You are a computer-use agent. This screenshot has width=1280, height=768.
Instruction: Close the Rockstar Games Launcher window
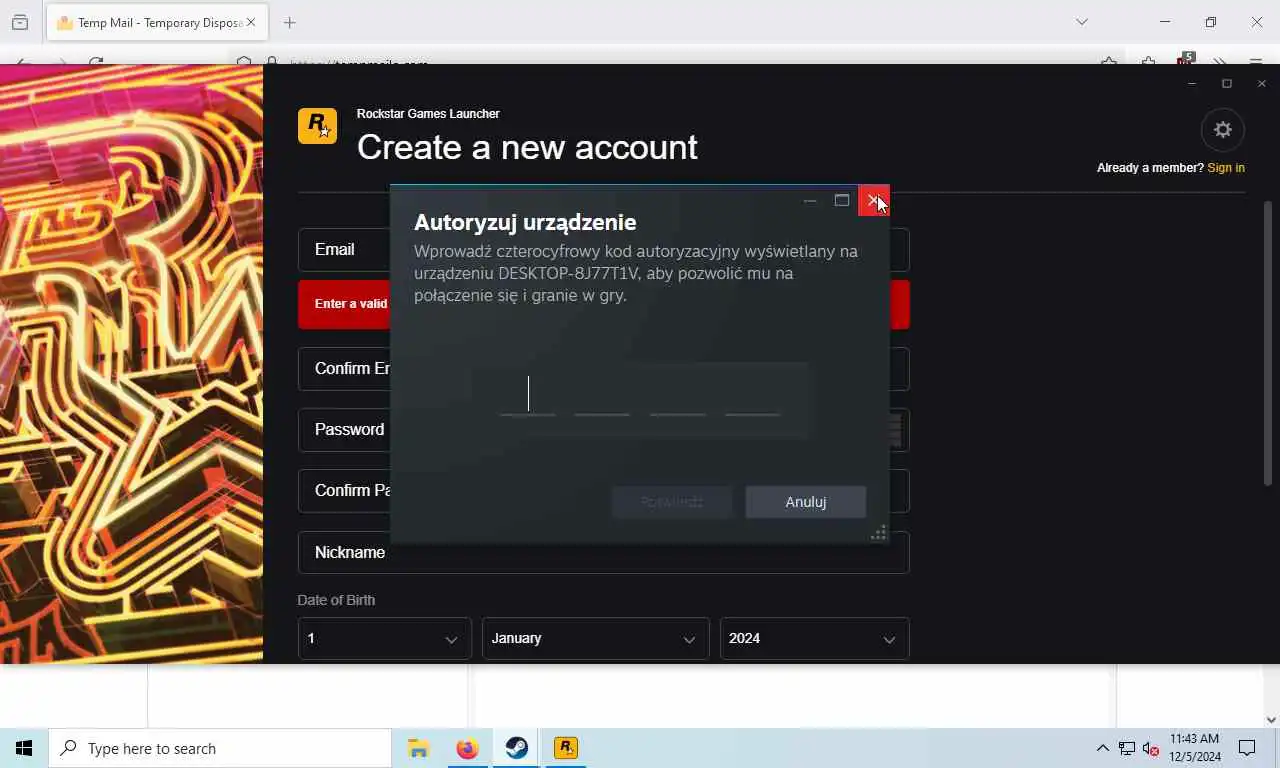coord(1261,84)
